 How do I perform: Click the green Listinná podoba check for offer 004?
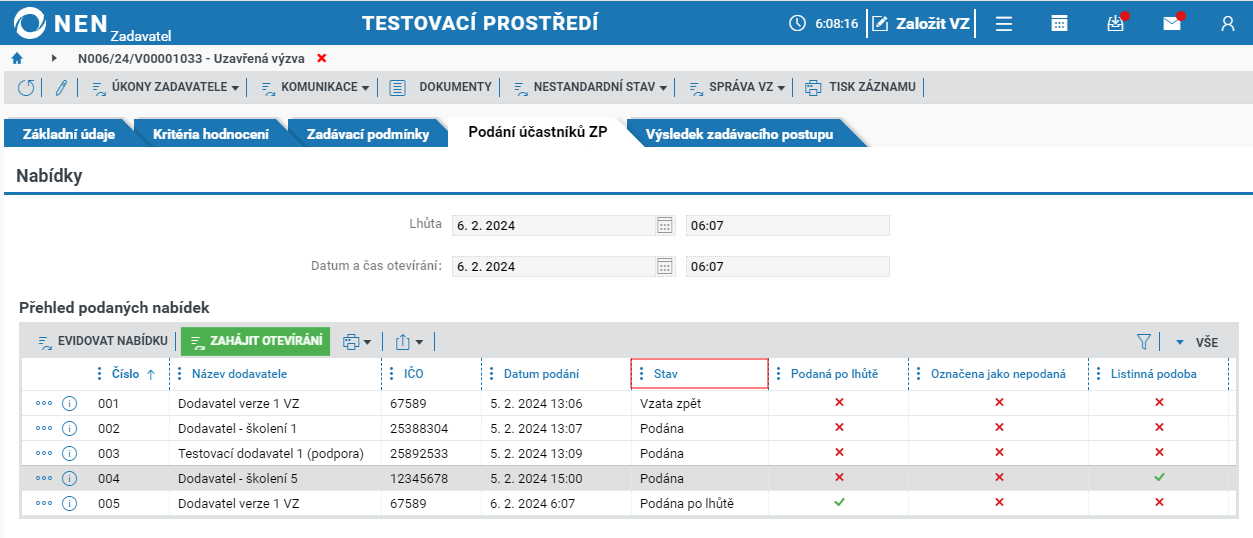pos(1159,478)
